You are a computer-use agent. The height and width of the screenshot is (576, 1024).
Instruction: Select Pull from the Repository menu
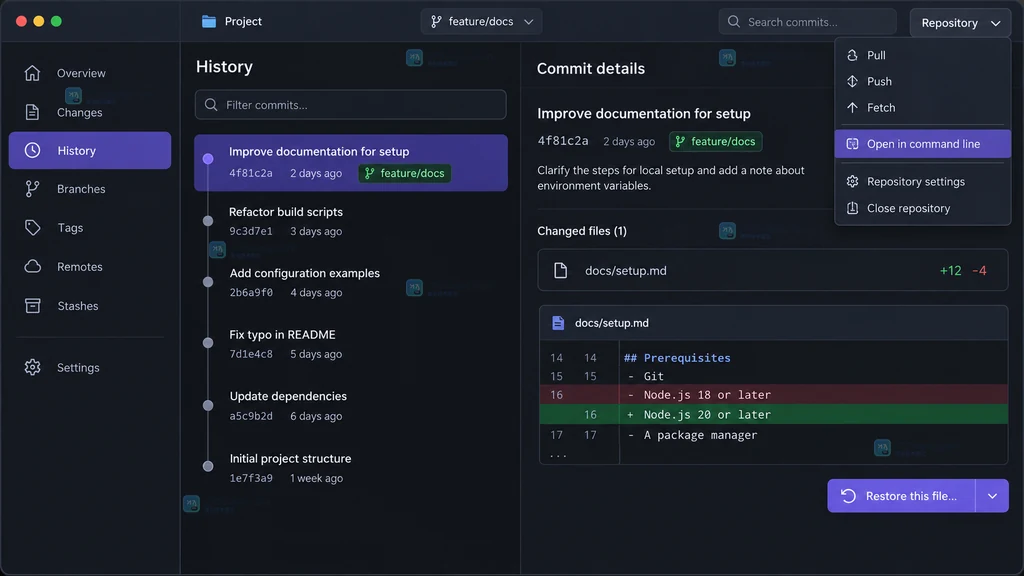(x=922, y=55)
